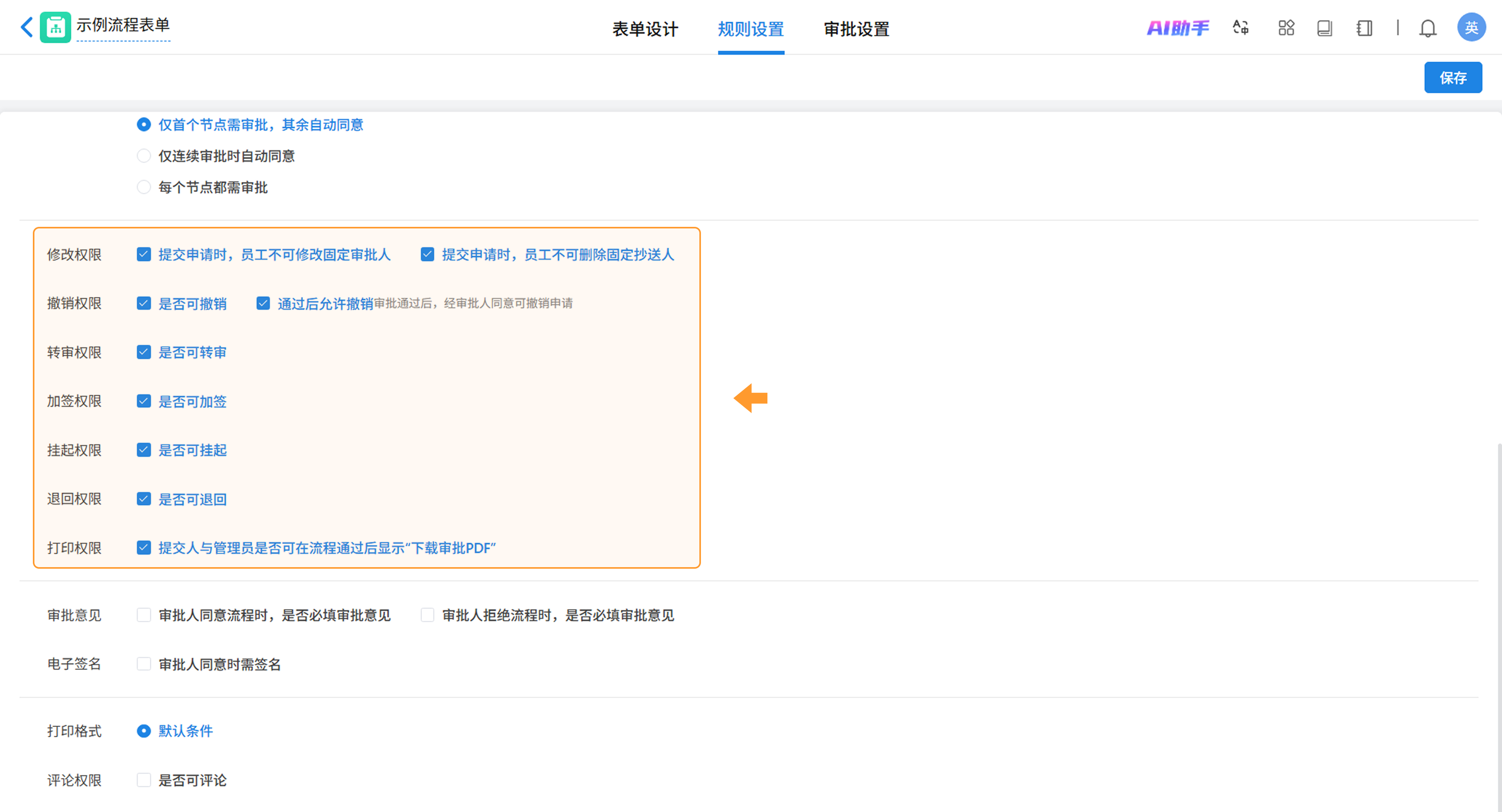This screenshot has width=1502, height=812.
Task: Toggle 是否可加签 checkbox
Action: tap(144, 401)
